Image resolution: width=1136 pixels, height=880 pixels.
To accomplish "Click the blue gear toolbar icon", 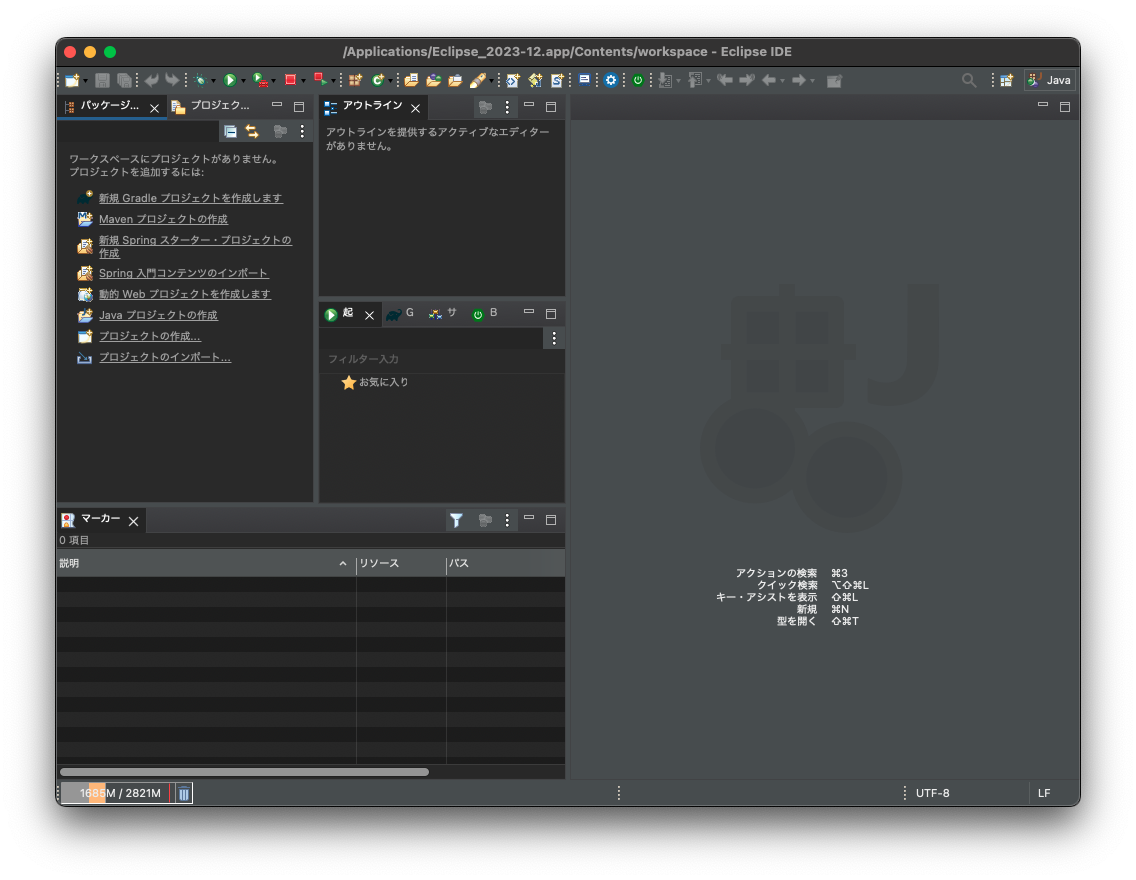I will click(x=611, y=80).
